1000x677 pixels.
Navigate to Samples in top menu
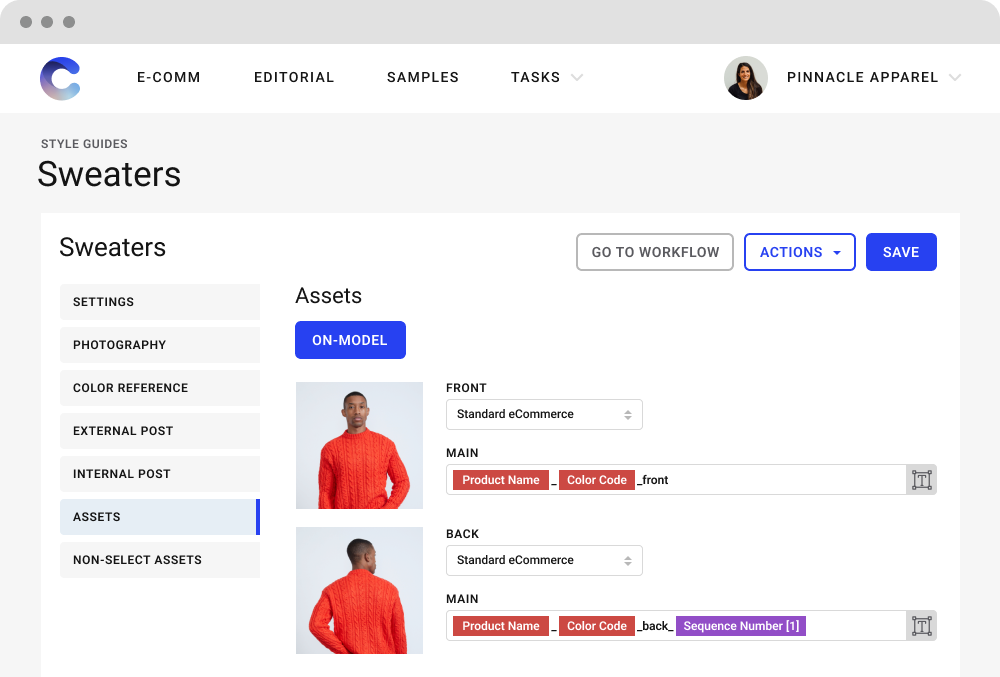click(x=423, y=78)
